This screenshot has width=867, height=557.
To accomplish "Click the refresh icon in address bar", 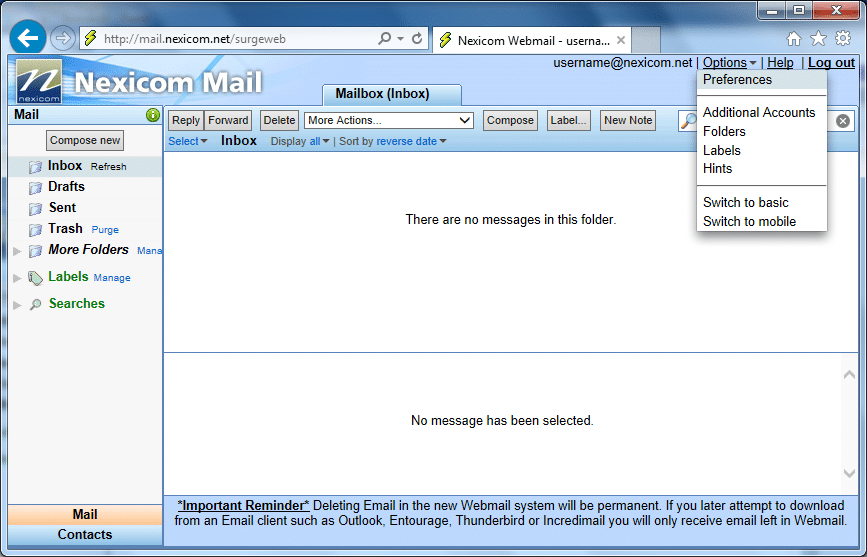I will (x=417, y=38).
